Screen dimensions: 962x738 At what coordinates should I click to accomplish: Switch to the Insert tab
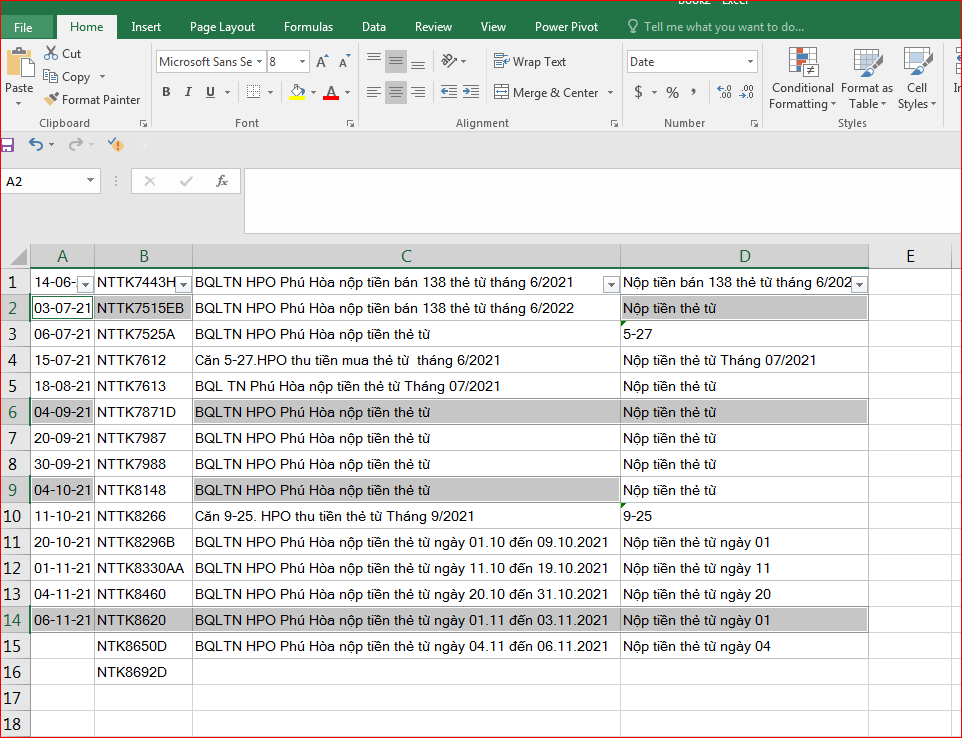click(146, 27)
